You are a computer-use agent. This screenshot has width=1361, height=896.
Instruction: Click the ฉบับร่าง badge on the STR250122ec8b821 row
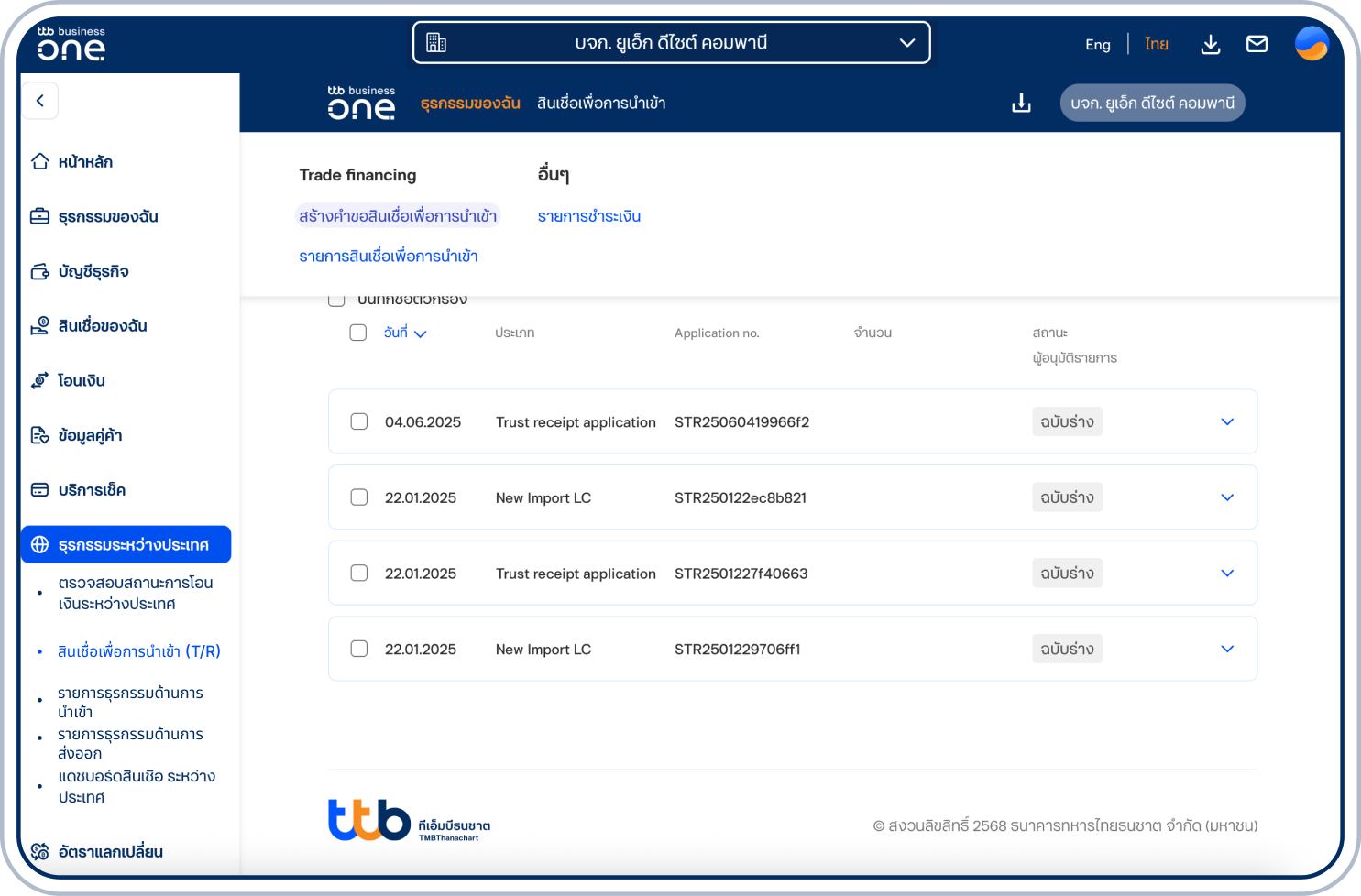pos(1067,497)
